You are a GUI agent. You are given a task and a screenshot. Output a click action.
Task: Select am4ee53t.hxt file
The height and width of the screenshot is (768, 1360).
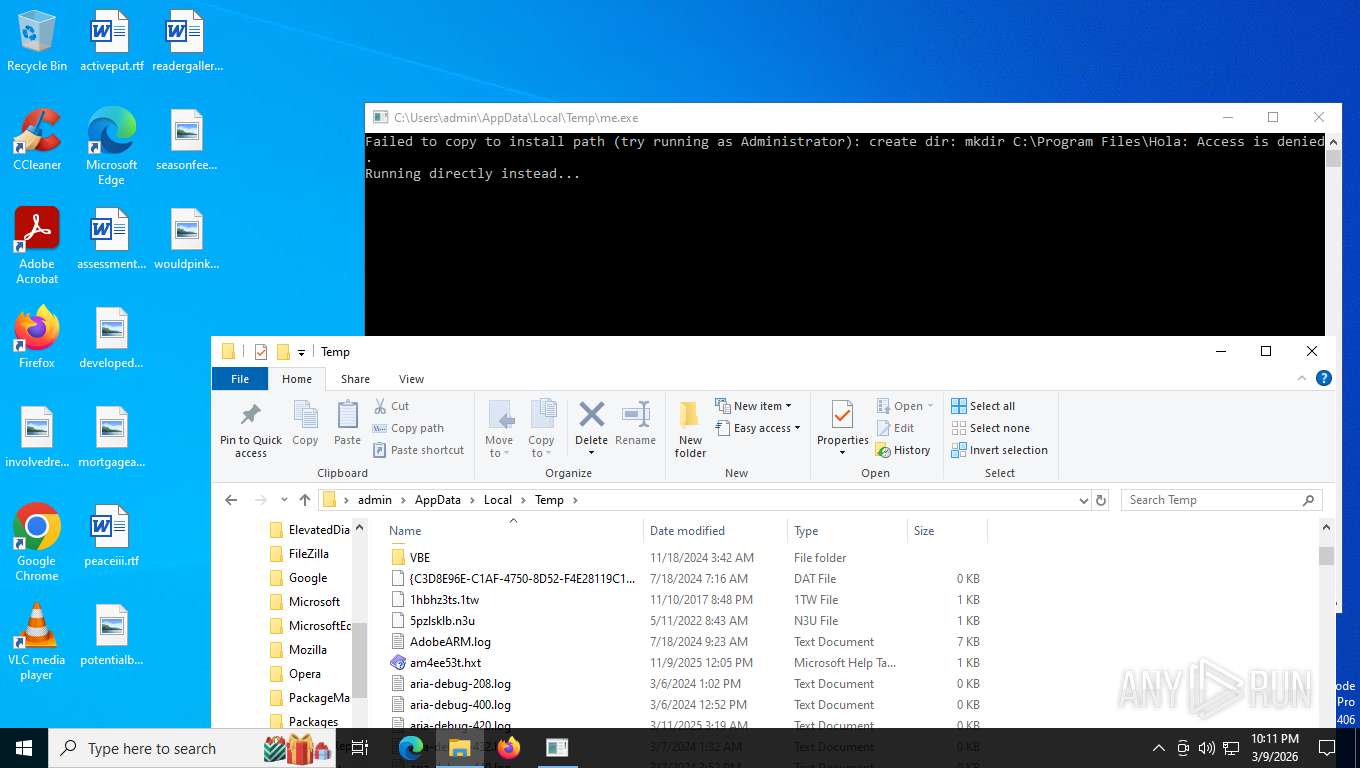point(685,663)
